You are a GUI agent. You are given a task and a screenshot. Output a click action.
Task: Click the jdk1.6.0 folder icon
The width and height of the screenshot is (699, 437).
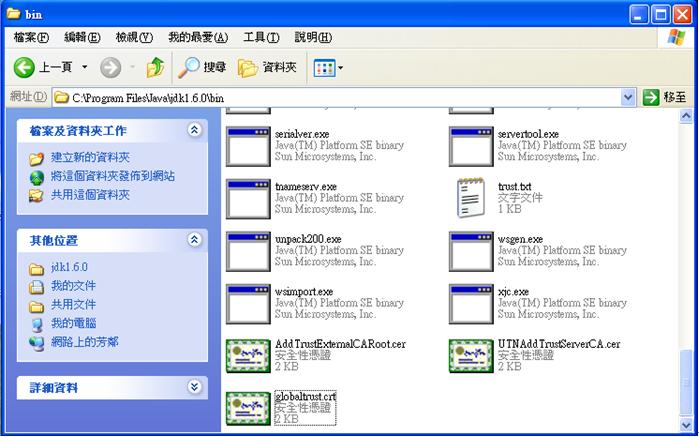tap(36, 268)
